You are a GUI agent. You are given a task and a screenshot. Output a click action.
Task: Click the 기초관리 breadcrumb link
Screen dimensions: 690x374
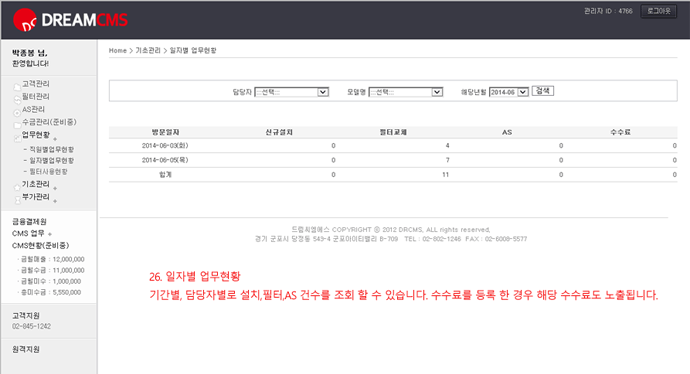pyautogui.click(x=148, y=51)
